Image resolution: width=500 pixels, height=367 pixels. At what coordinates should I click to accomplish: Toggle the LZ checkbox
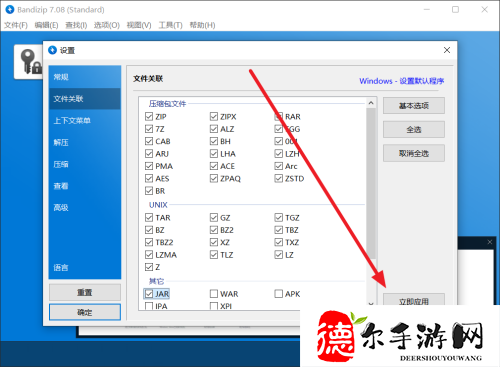point(278,255)
